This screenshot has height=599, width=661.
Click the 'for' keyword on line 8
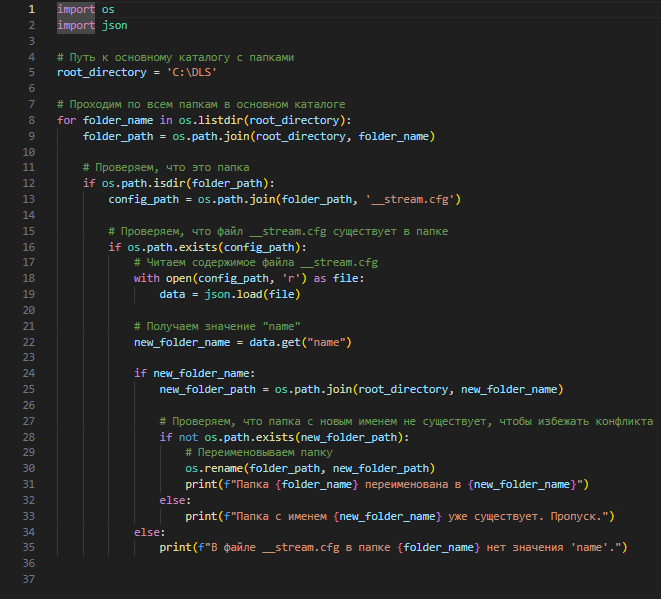pyautogui.click(x=67, y=121)
